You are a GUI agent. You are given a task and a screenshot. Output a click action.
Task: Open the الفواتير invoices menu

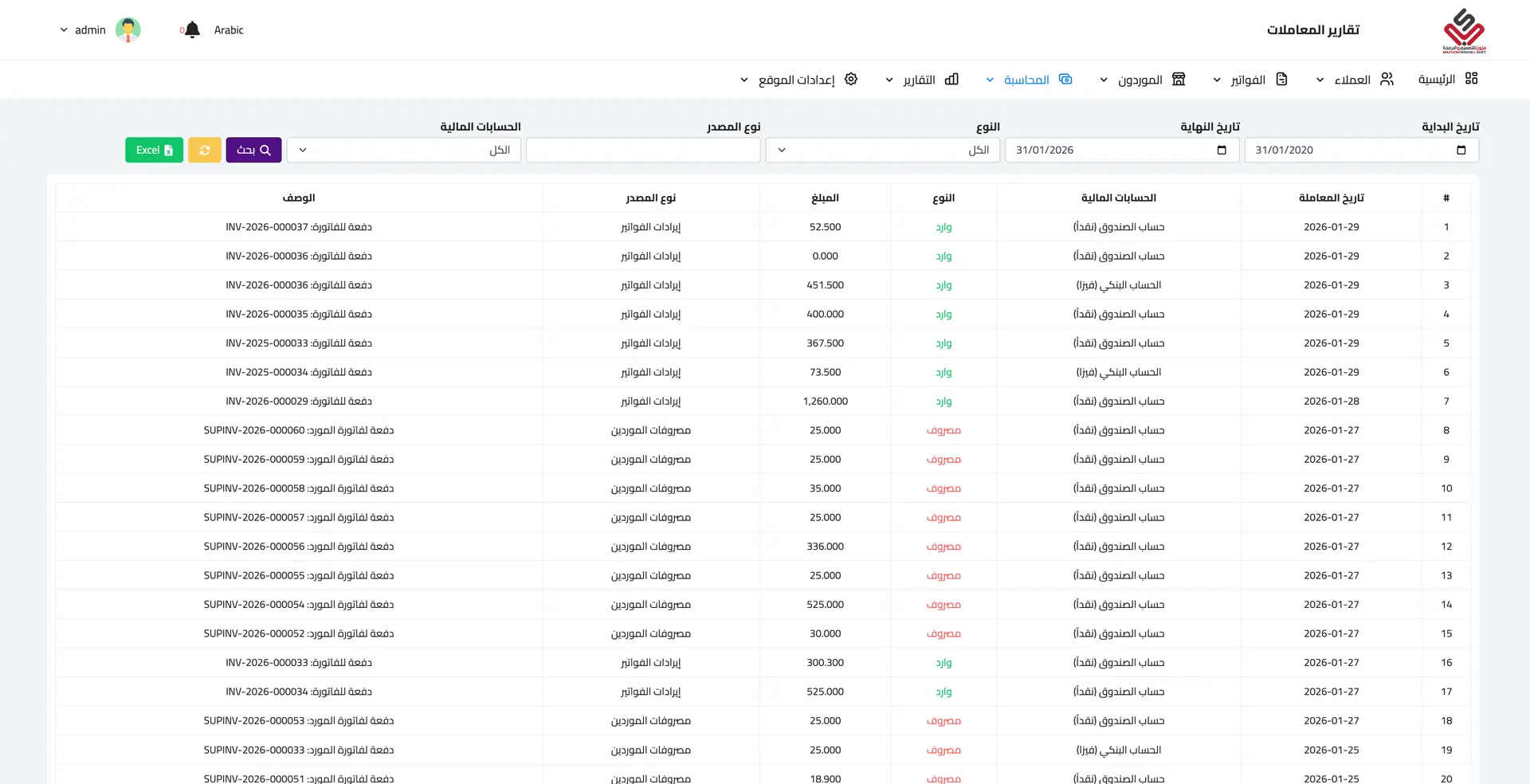(1248, 80)
